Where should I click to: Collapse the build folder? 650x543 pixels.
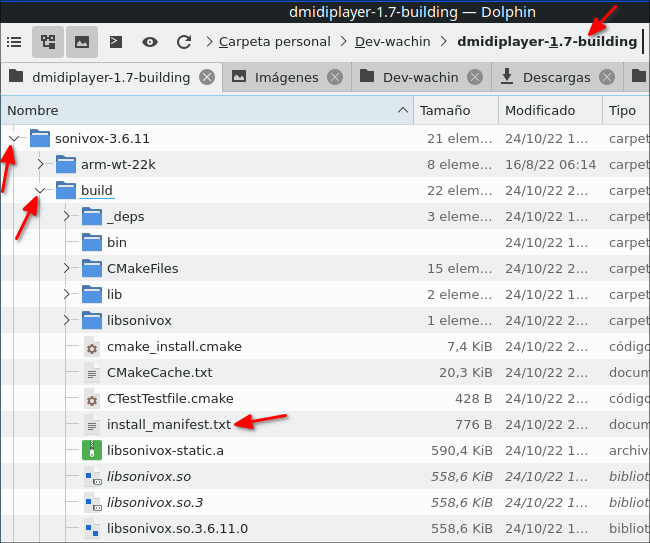coord(40,190)
